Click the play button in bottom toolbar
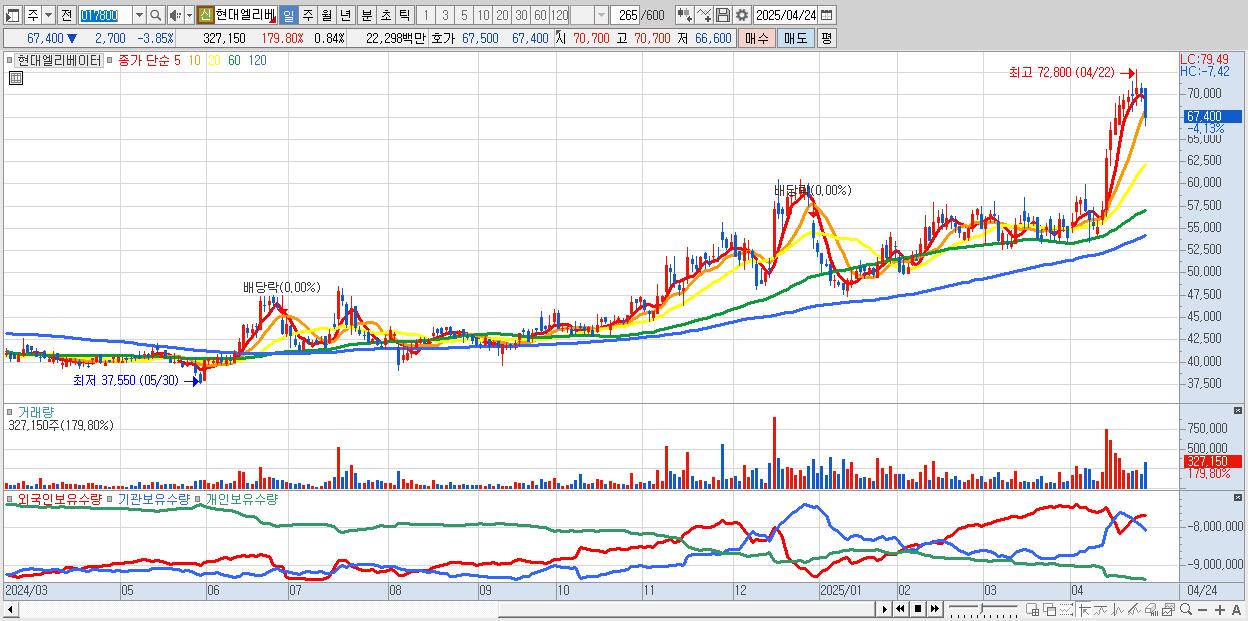1248x621 pixels. 885,609
